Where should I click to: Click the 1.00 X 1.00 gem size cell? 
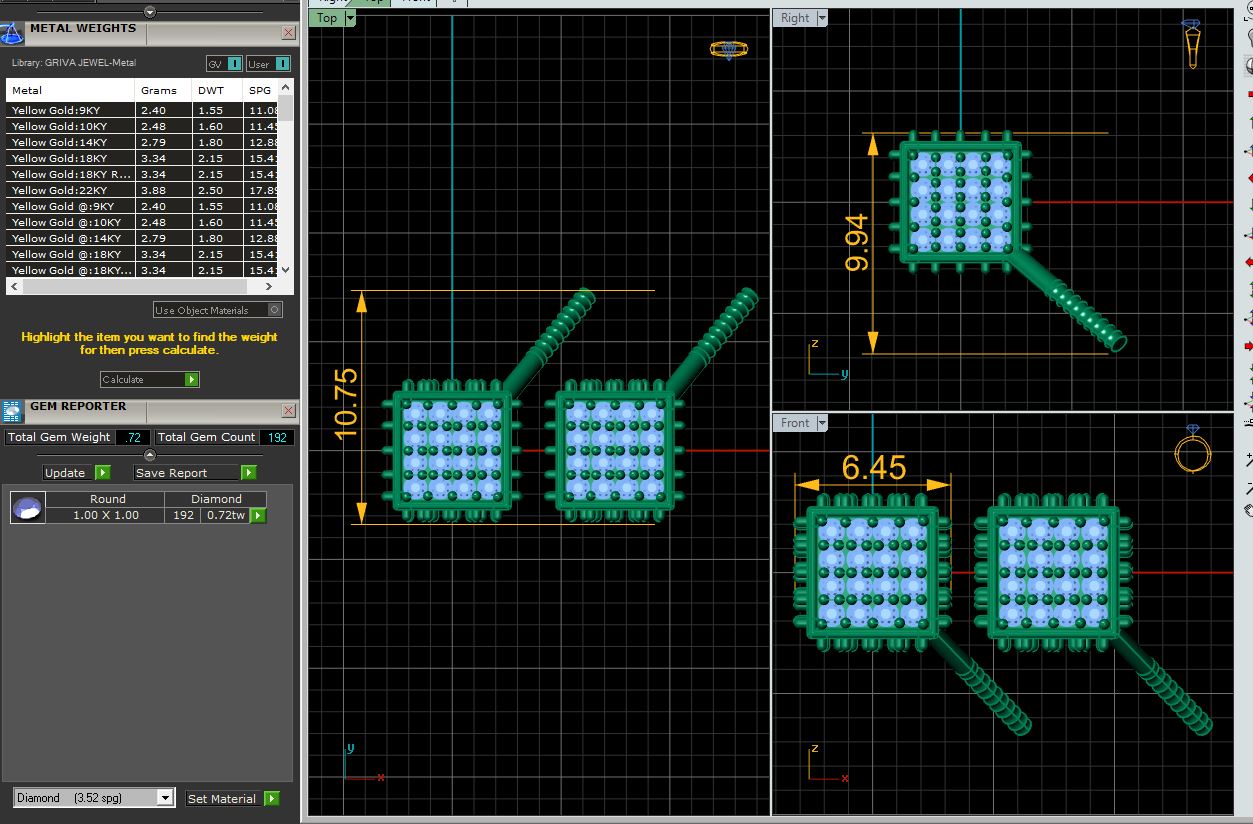106,515
